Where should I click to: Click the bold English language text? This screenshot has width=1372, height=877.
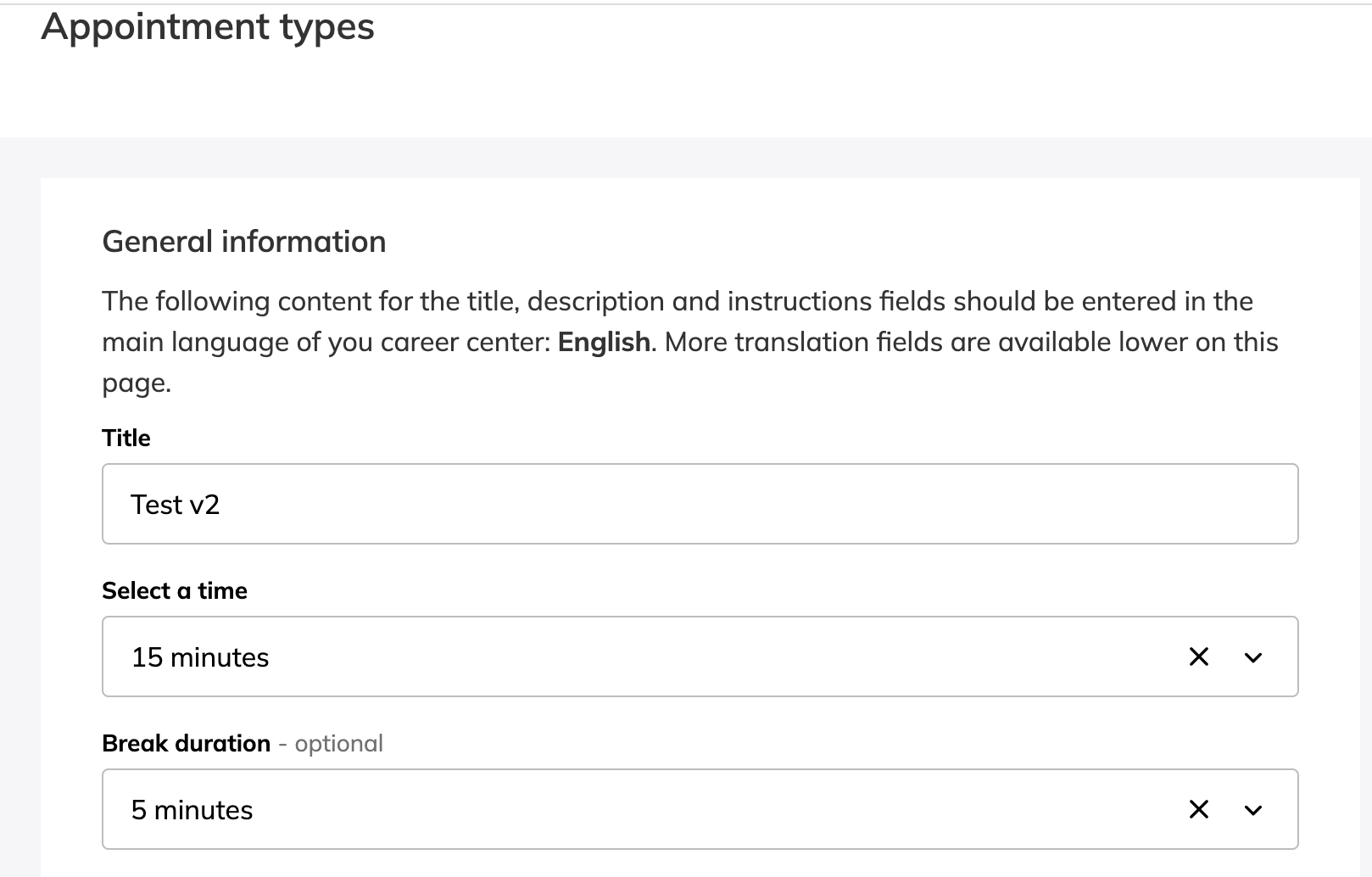point(603,342)
